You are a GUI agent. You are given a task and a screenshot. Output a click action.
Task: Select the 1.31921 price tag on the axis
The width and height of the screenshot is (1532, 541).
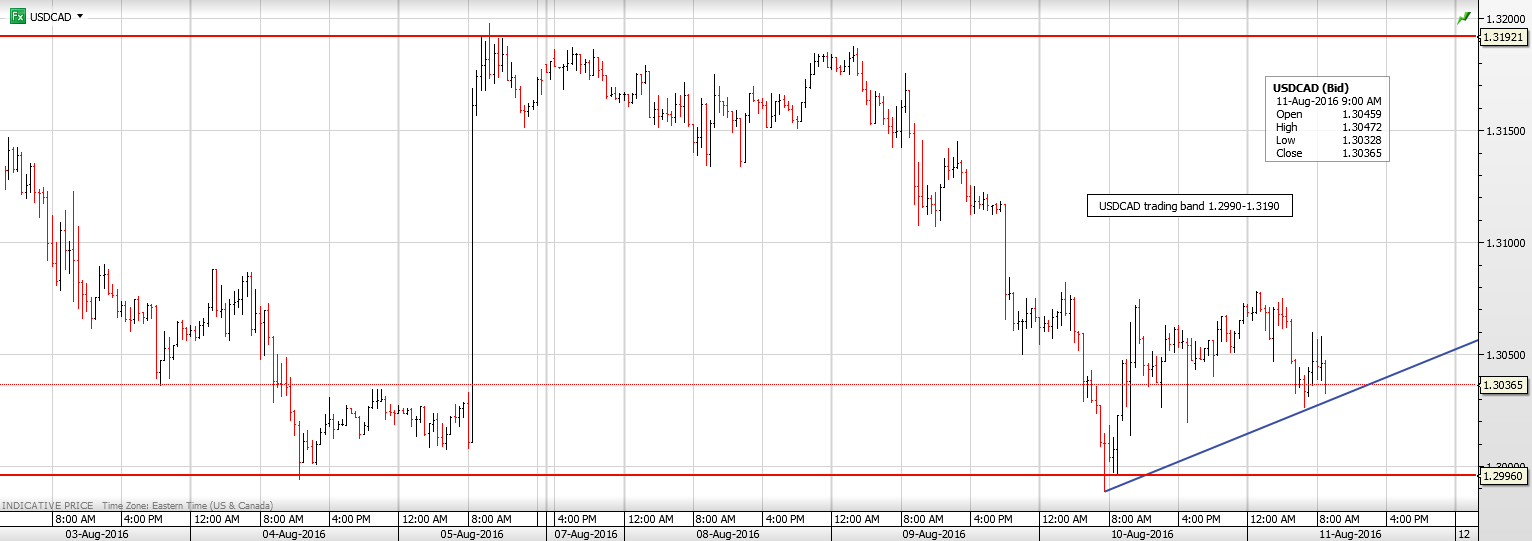pos(1505,37)
